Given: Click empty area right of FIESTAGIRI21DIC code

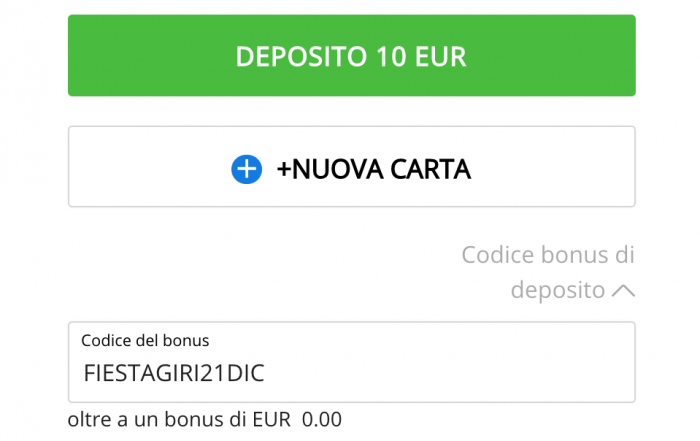Looking at the screenshot, I should [446, 373].
